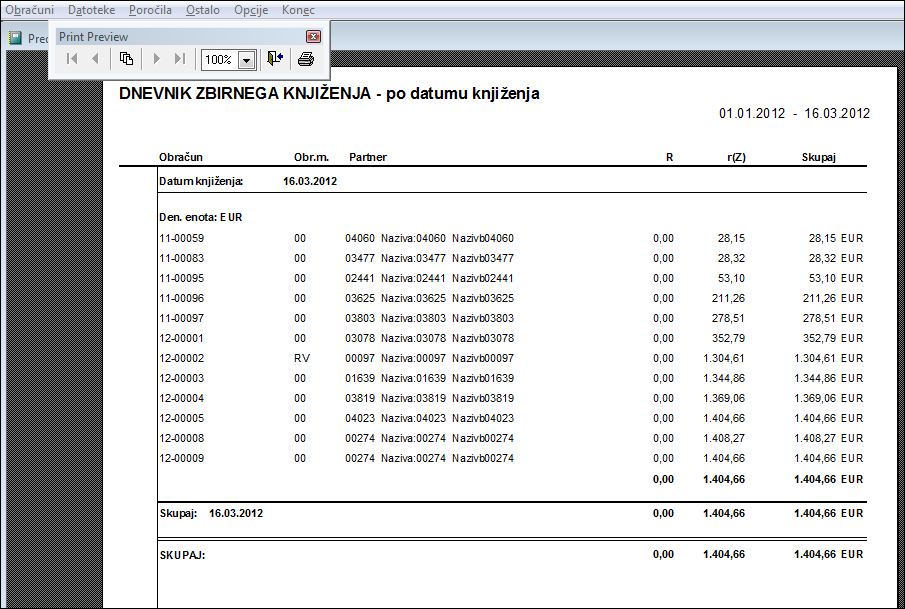Open the Go to Page icon

[x=126, y=59]
